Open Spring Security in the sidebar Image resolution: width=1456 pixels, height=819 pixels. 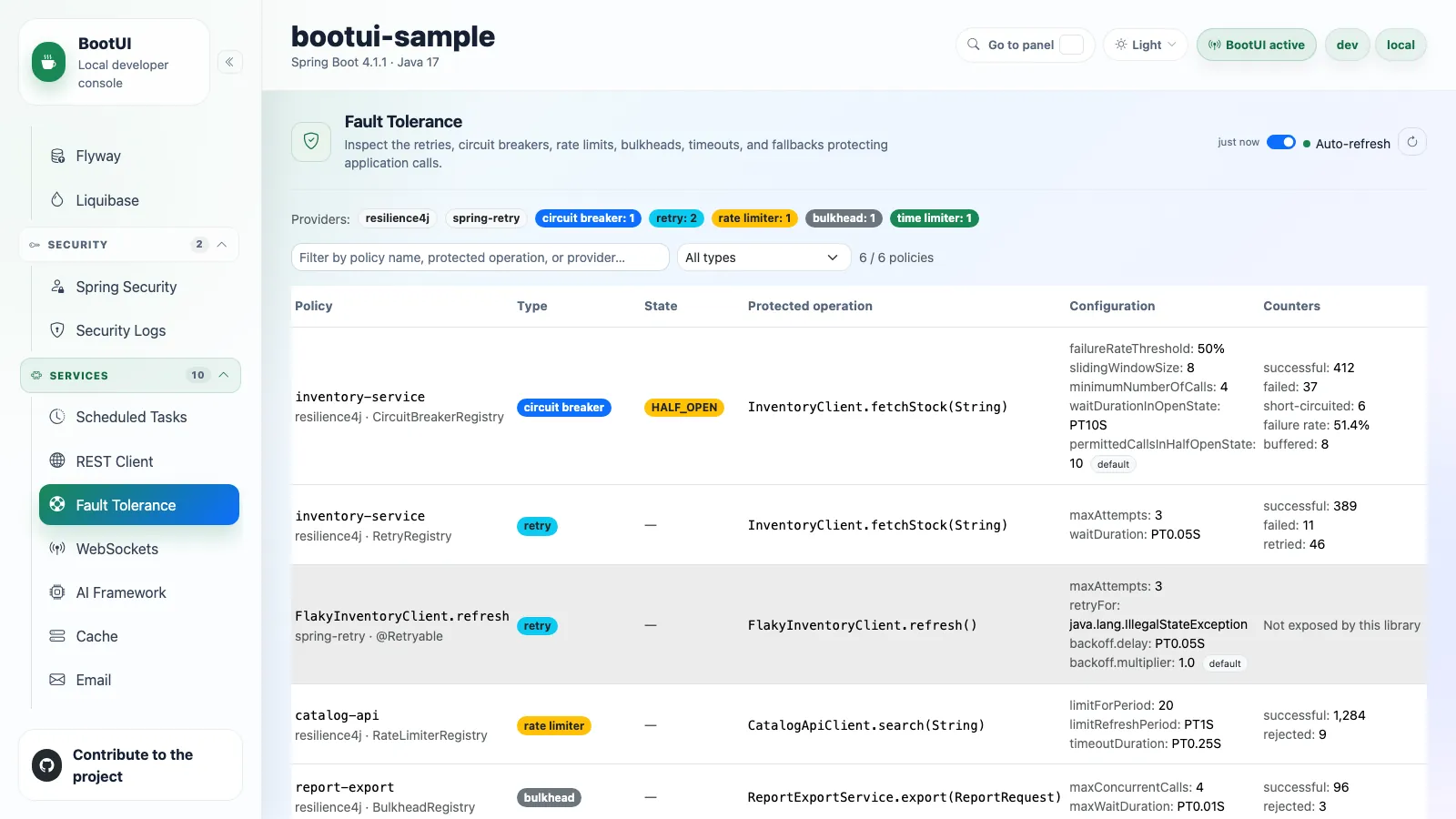[x=139, y=287]
